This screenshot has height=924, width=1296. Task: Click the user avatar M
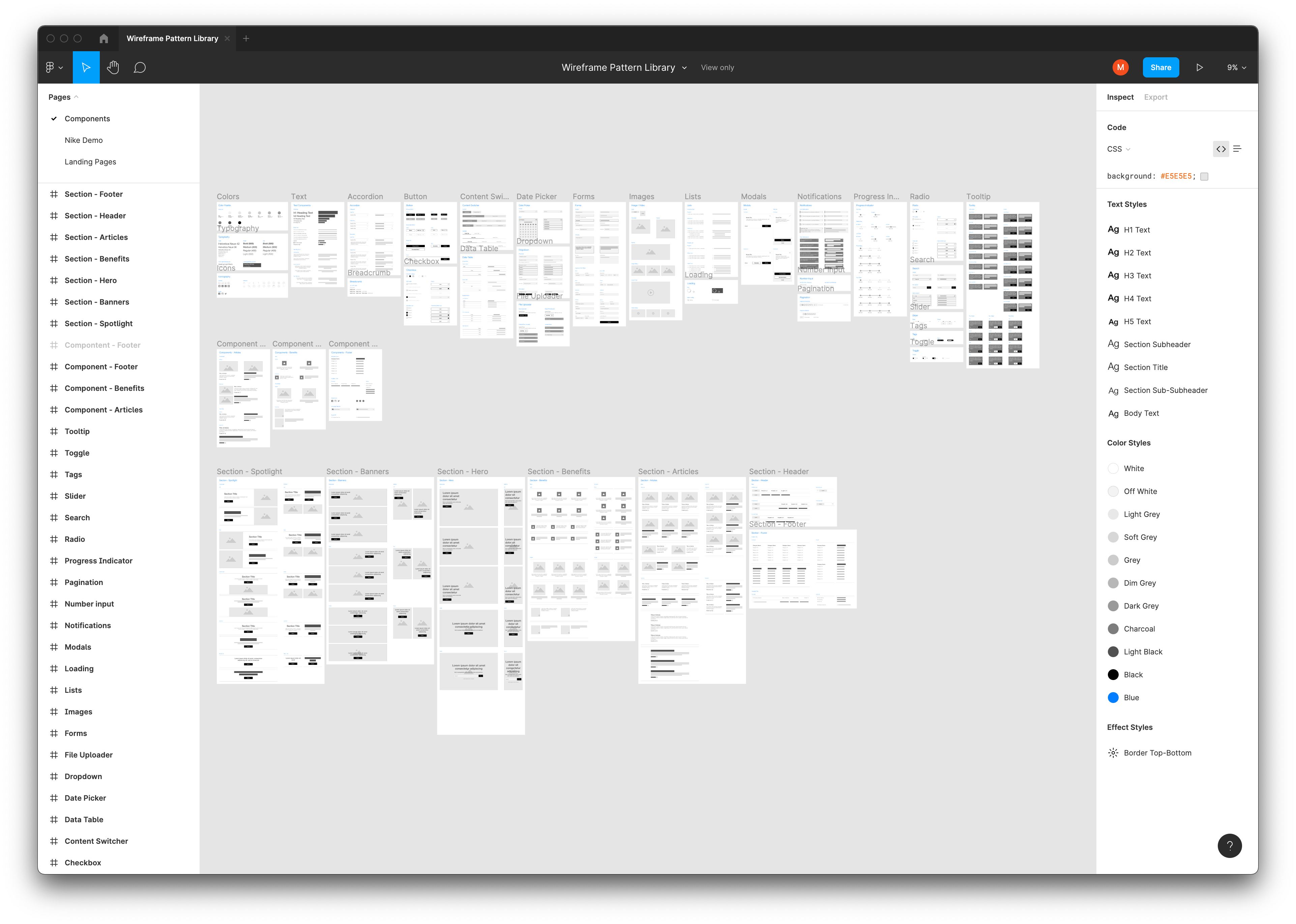click(1120, 68)
